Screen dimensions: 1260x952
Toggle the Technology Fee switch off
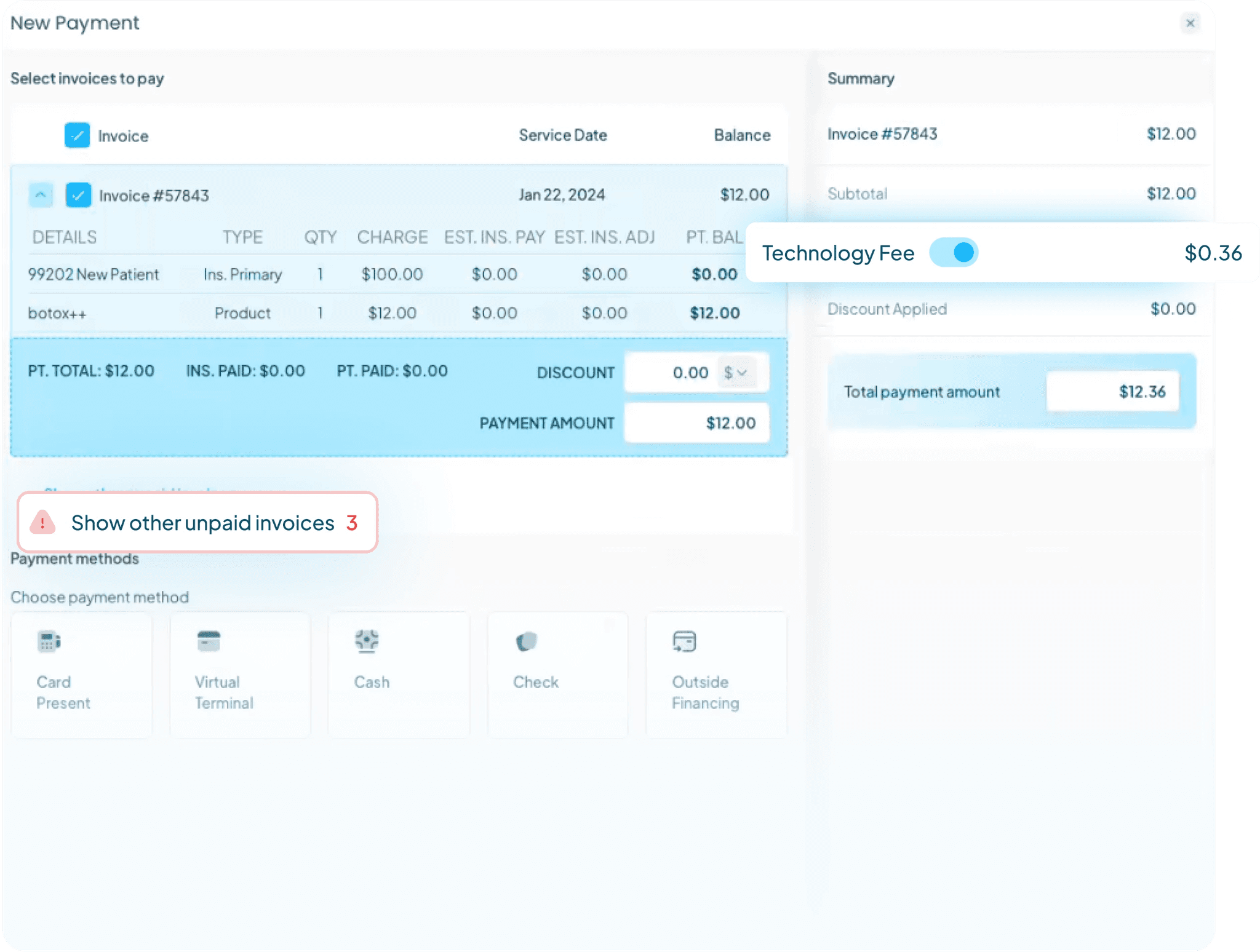[x=955, y=252]
